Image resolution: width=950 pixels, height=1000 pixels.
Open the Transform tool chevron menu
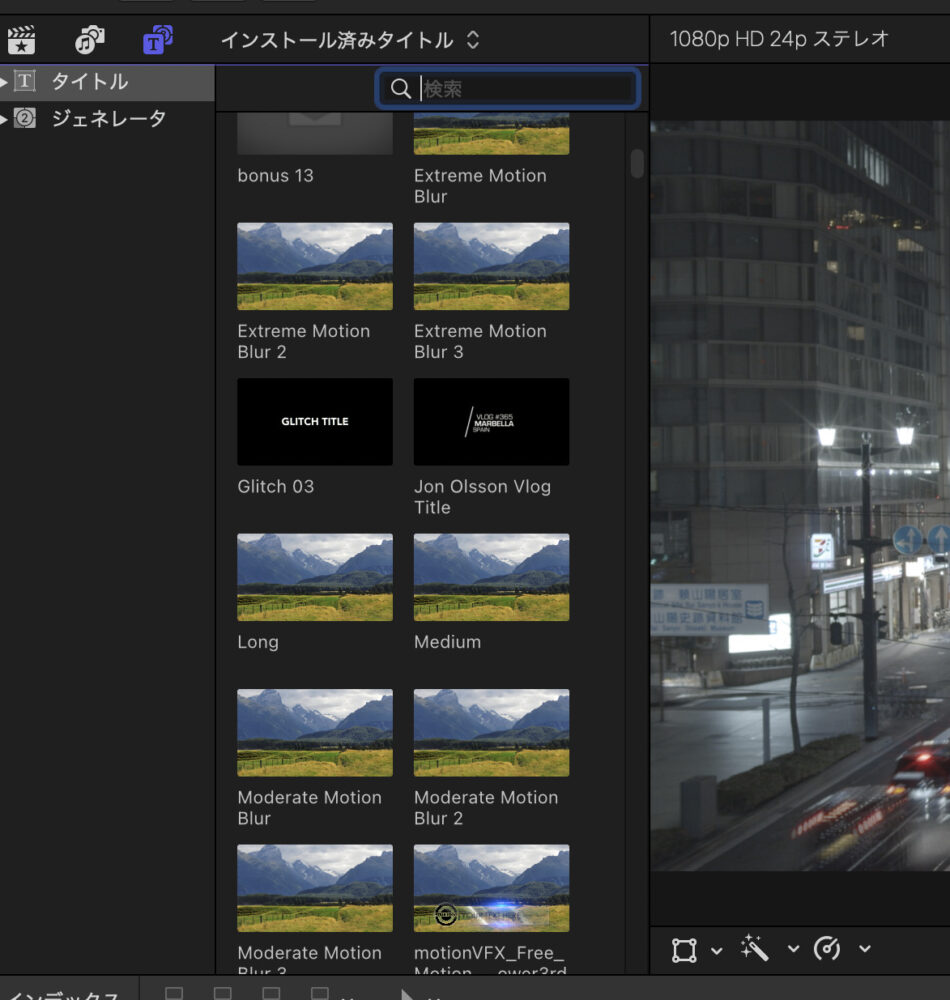tap(716, 950)
